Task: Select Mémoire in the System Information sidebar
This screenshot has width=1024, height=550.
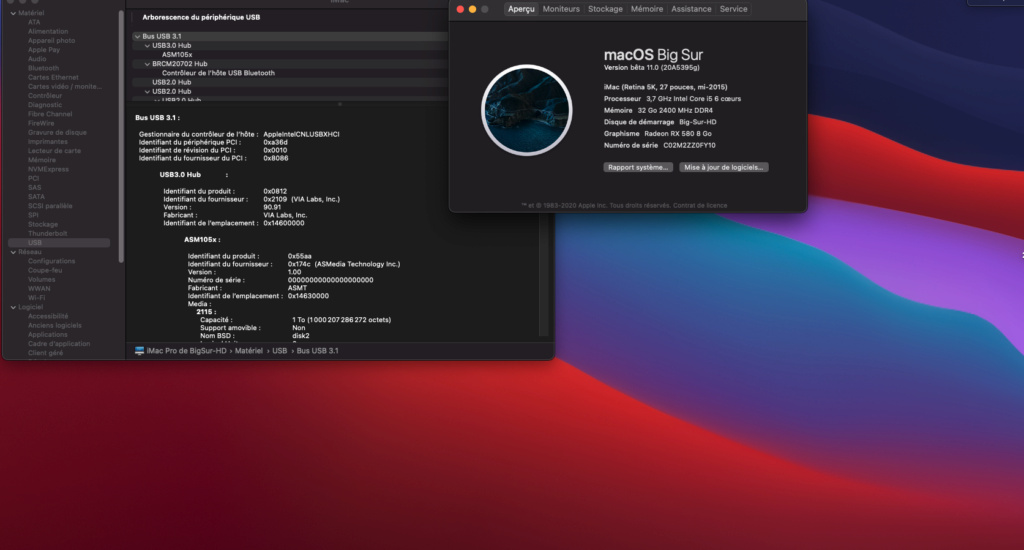Action: pyautogui.click(x=42, y=160)
